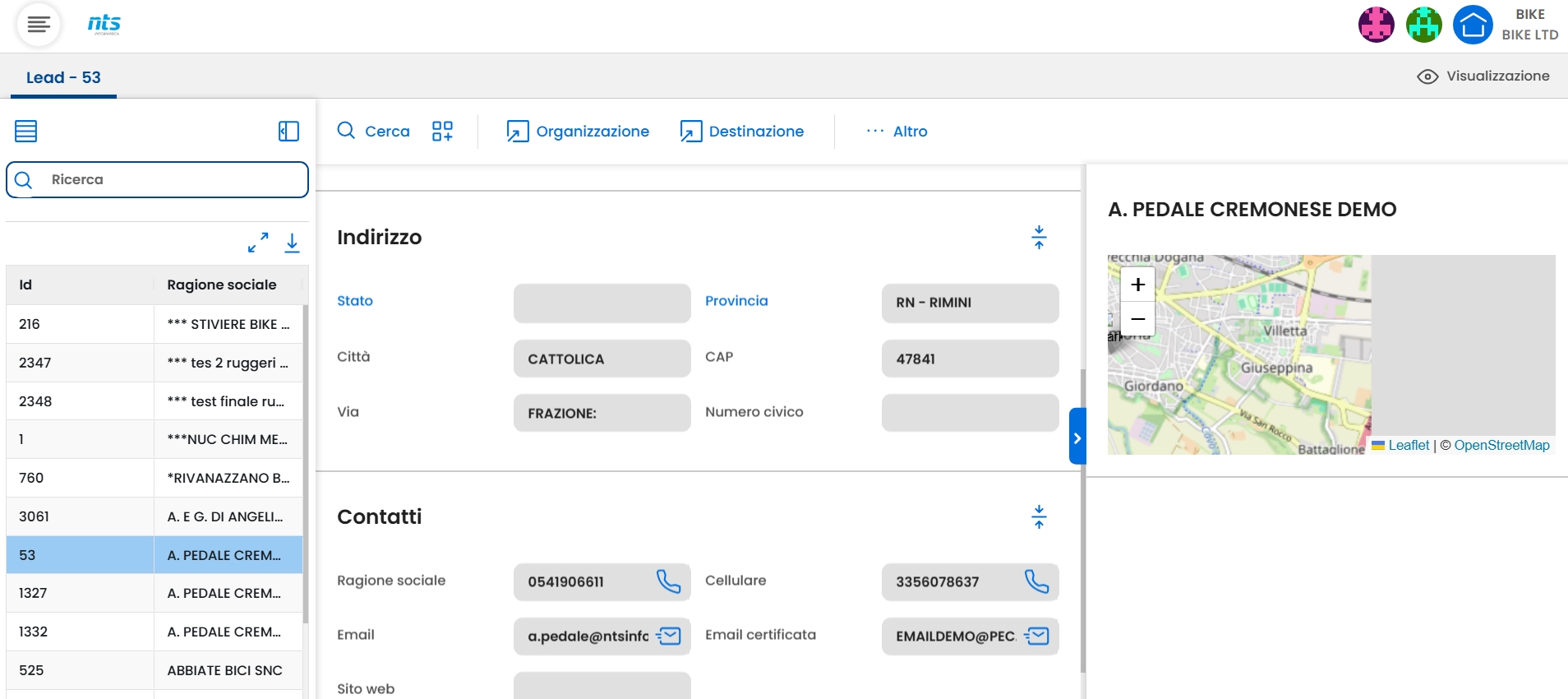Expand the grid to fullscreen

point(258,243)
